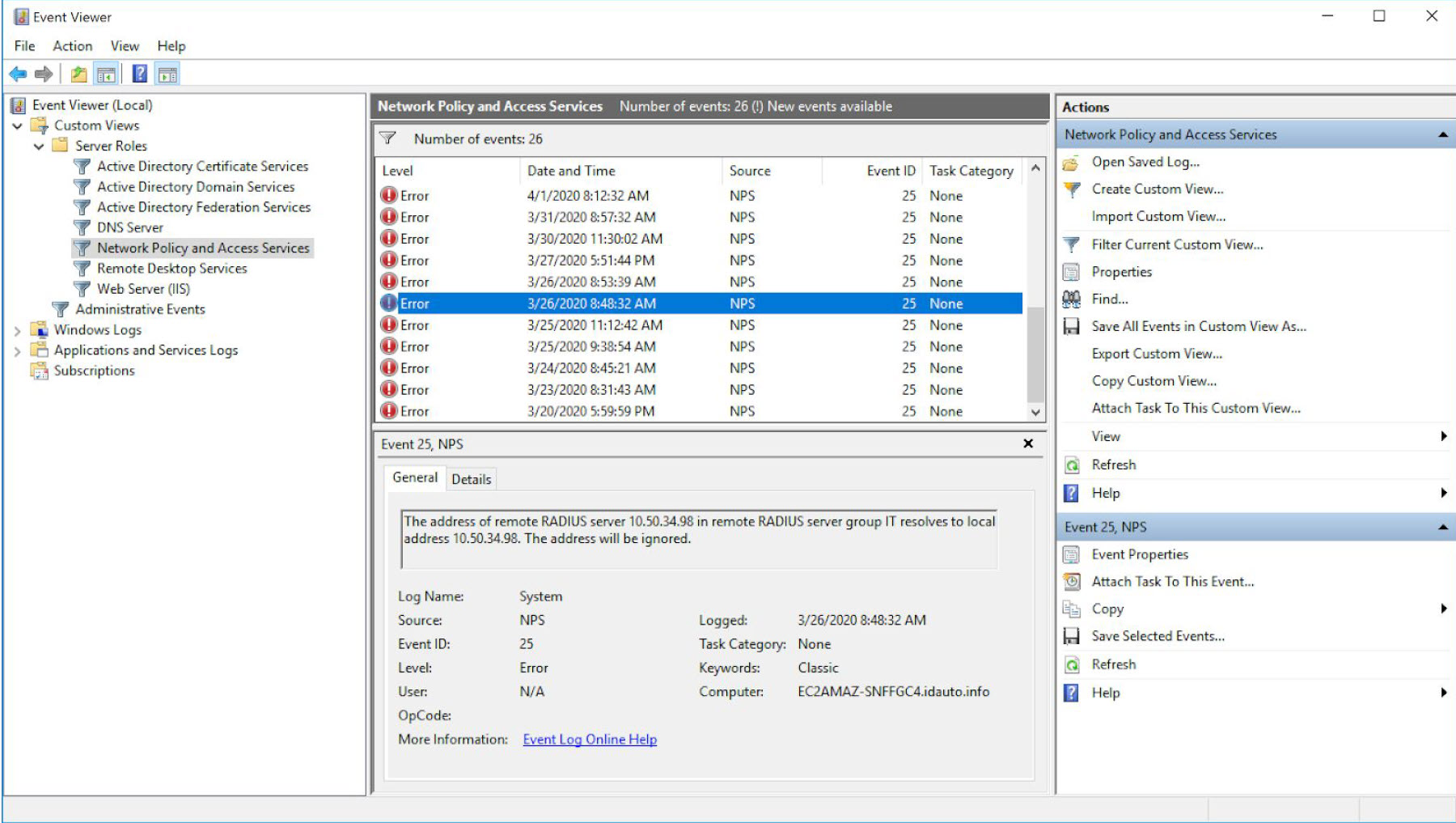Click the Up one level folder icon

click(x=78, y=74)
